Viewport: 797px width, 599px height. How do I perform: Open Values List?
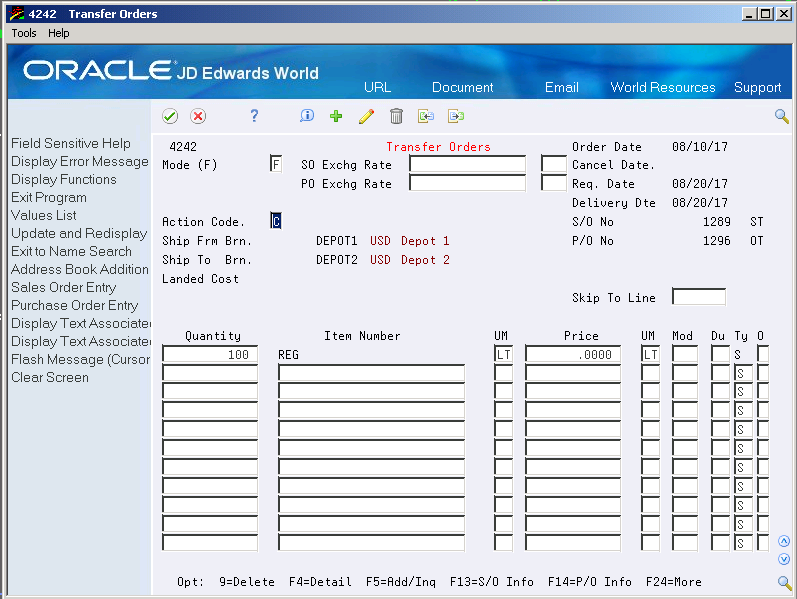[x=44, y=216]
